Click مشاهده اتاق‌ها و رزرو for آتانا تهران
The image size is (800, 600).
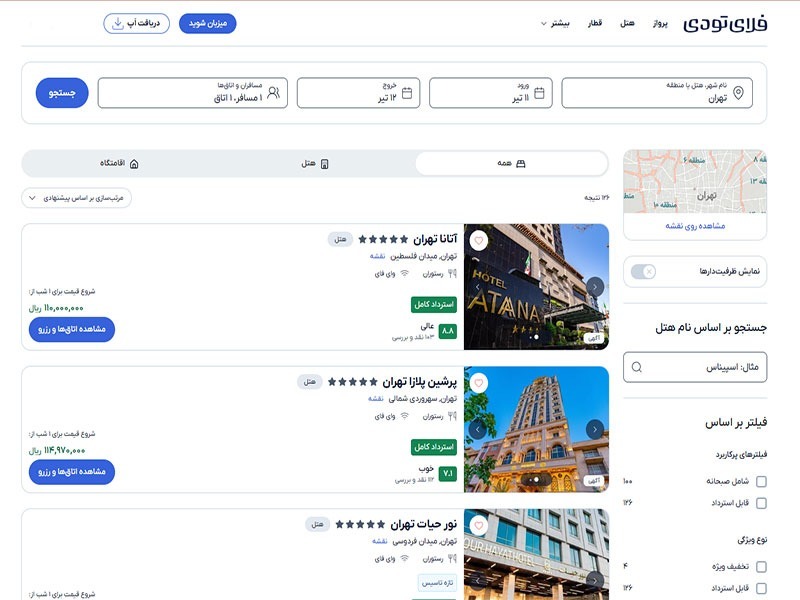72,329
